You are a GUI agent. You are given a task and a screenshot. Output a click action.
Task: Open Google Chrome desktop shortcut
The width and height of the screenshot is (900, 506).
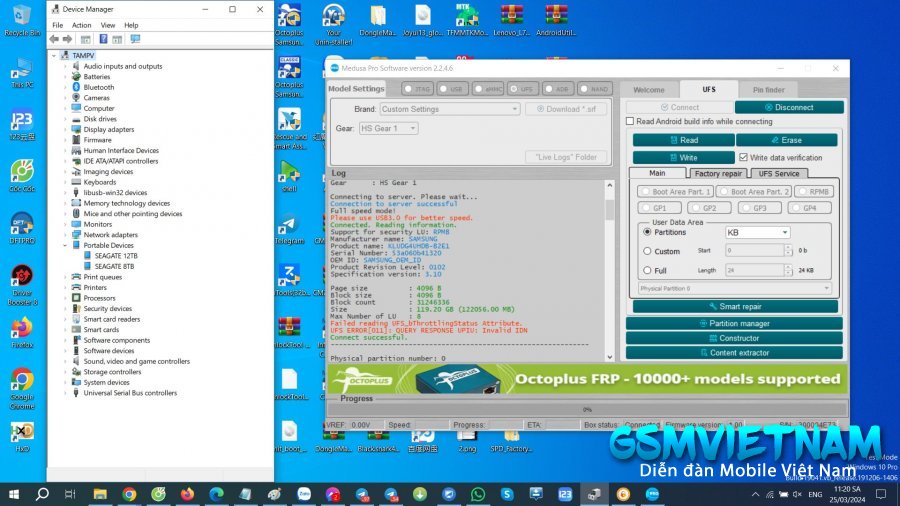22,388
